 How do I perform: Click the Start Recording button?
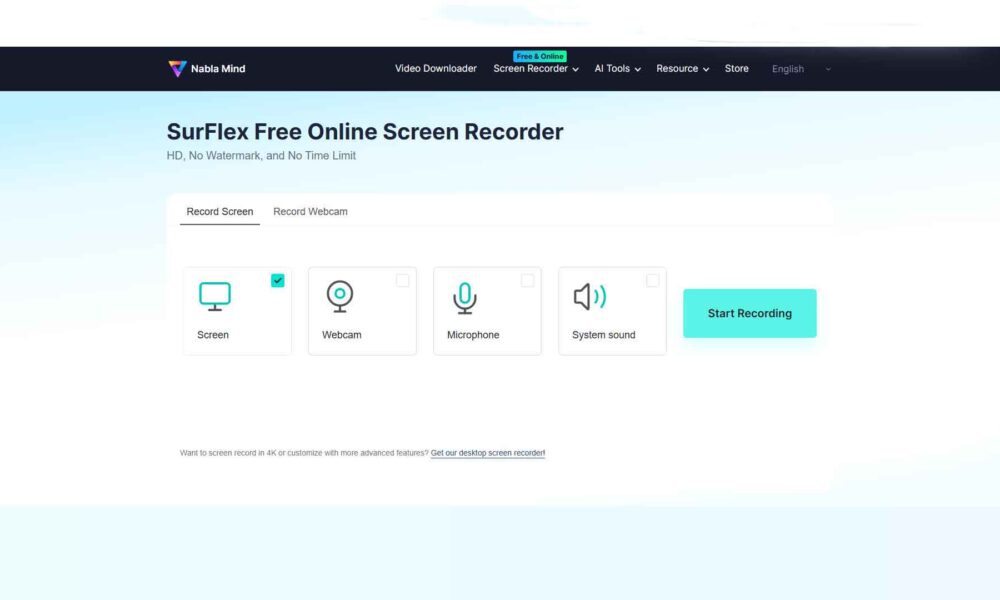749,313
